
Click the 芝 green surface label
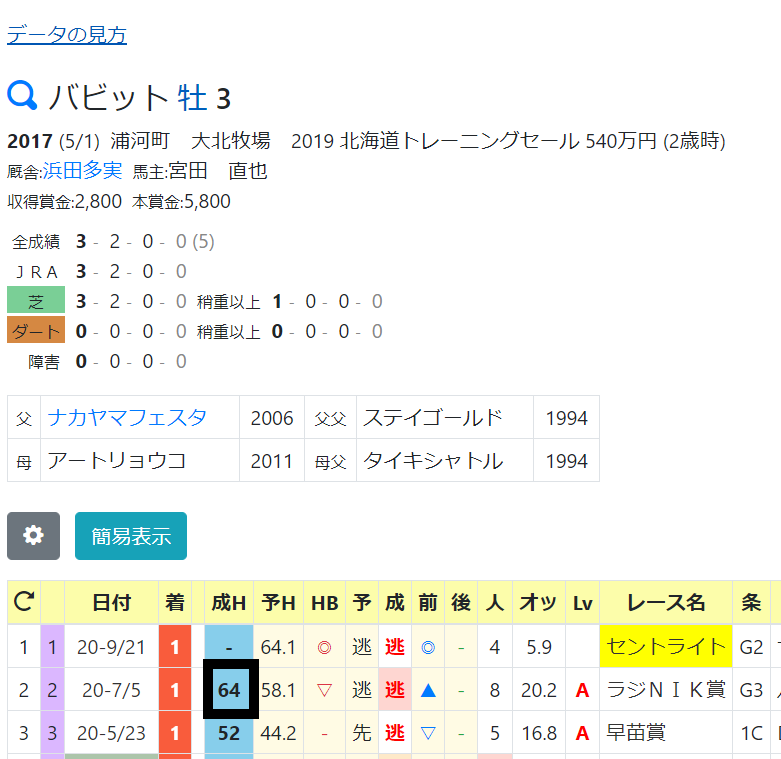(36, 300)
